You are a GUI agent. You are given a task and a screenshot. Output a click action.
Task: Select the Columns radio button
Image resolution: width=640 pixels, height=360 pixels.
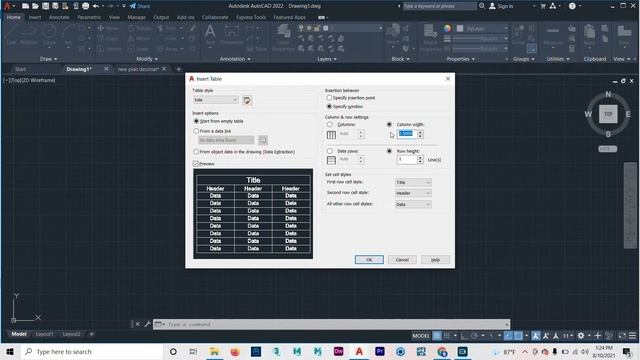pos(330,124)
